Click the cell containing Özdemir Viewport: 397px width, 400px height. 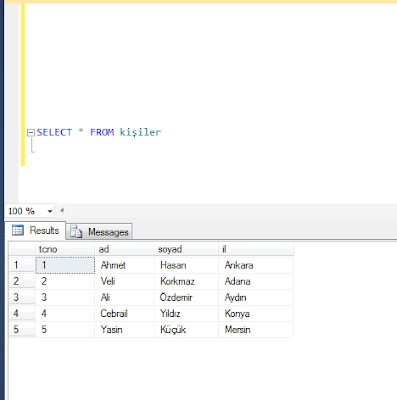click(x=186, y=297)
